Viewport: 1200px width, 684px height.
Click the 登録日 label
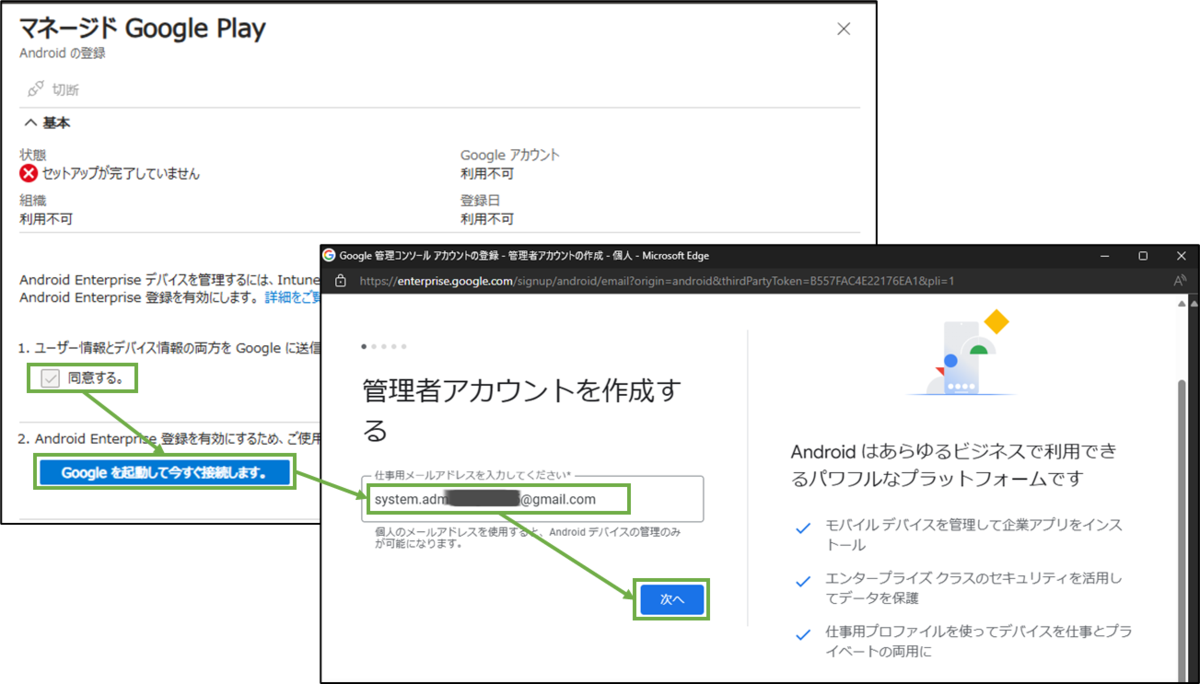(x=479, y=200)
